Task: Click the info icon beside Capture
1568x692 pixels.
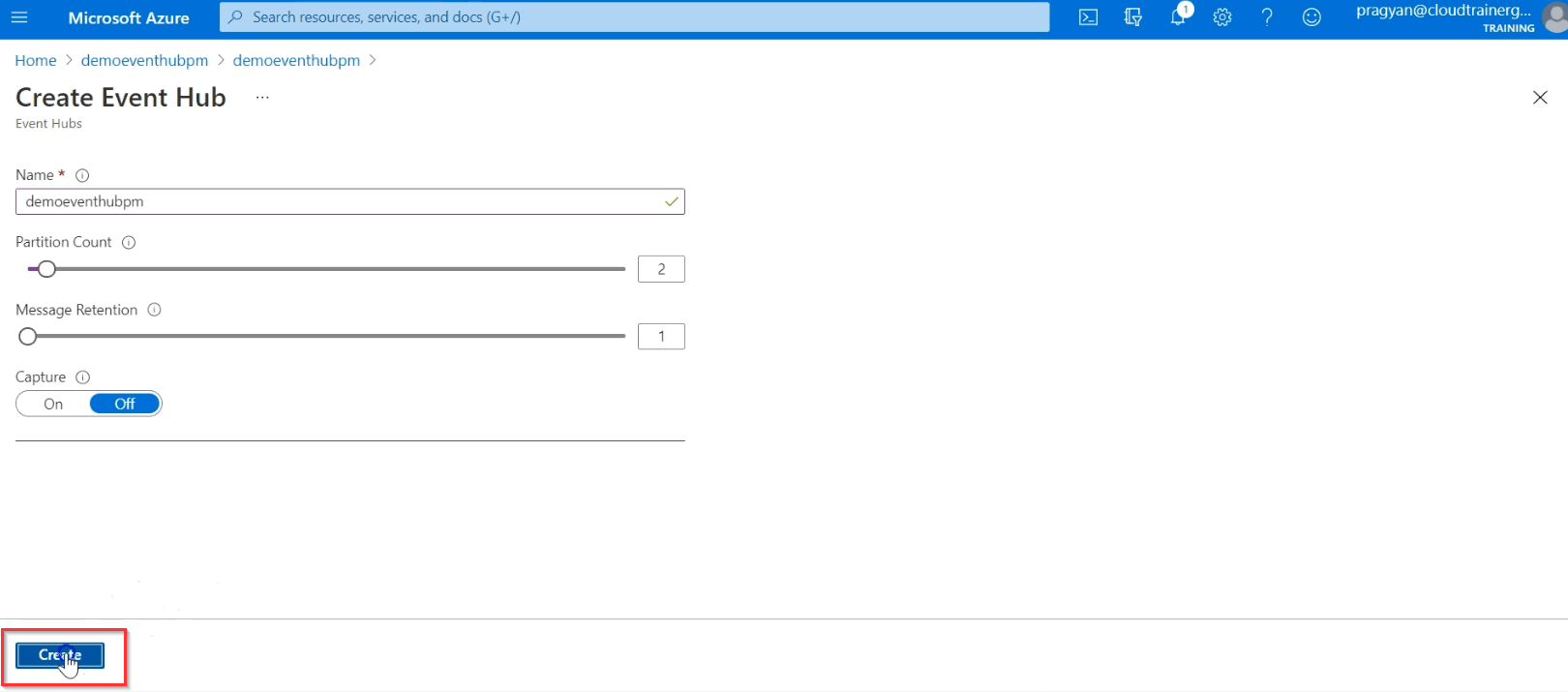Action: 83,377
